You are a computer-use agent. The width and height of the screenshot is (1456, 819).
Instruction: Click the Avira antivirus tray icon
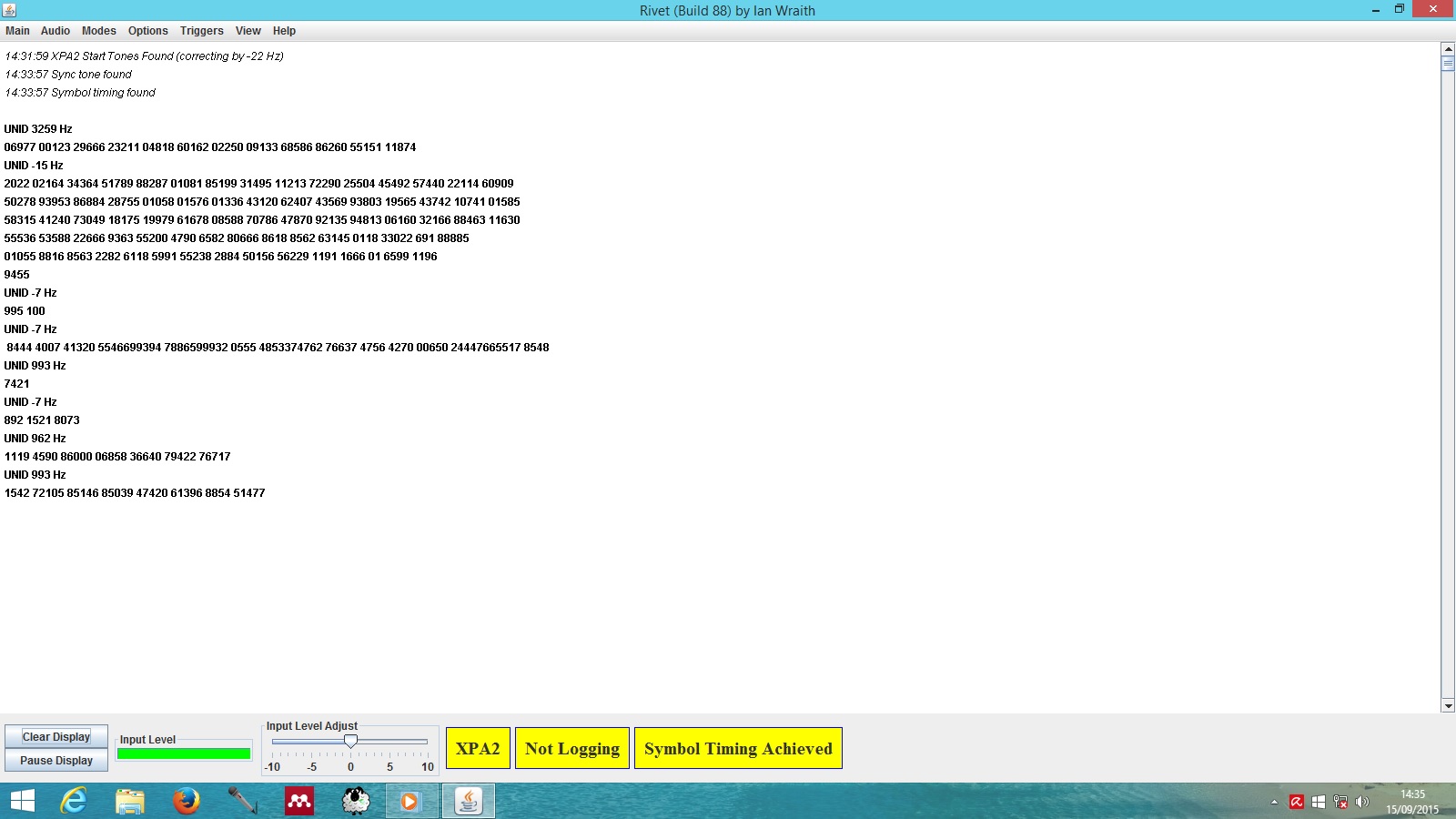pyautogui.click(x=1296, y=802)
